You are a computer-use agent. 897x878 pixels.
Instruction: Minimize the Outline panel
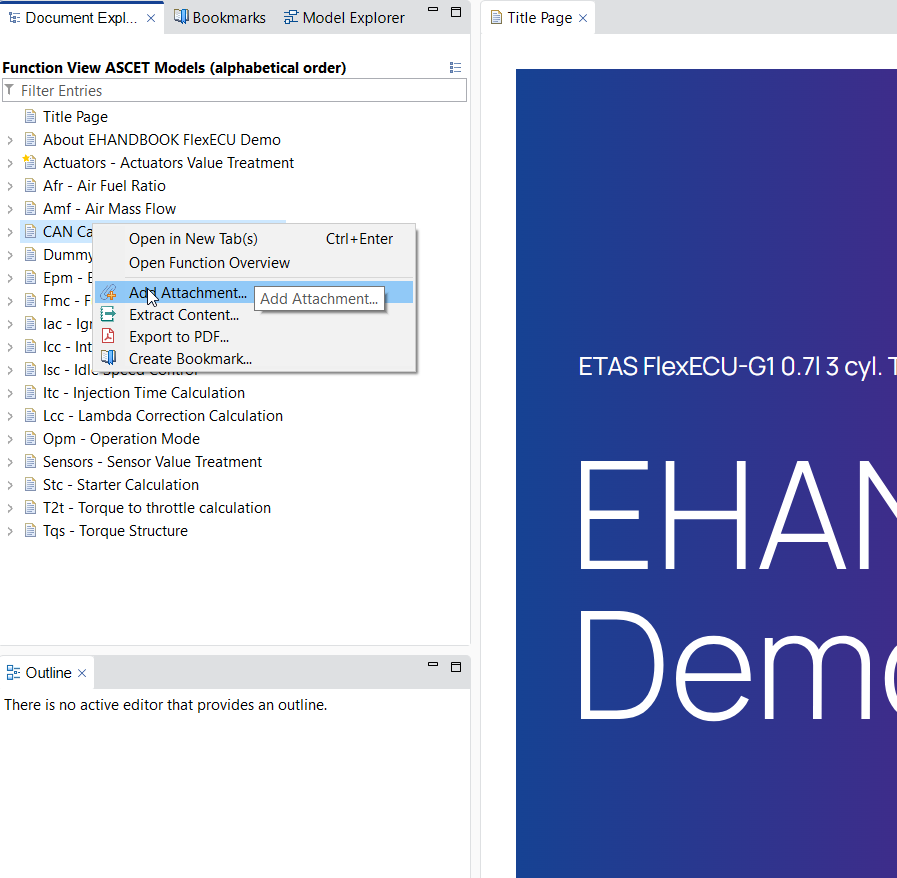432,663
